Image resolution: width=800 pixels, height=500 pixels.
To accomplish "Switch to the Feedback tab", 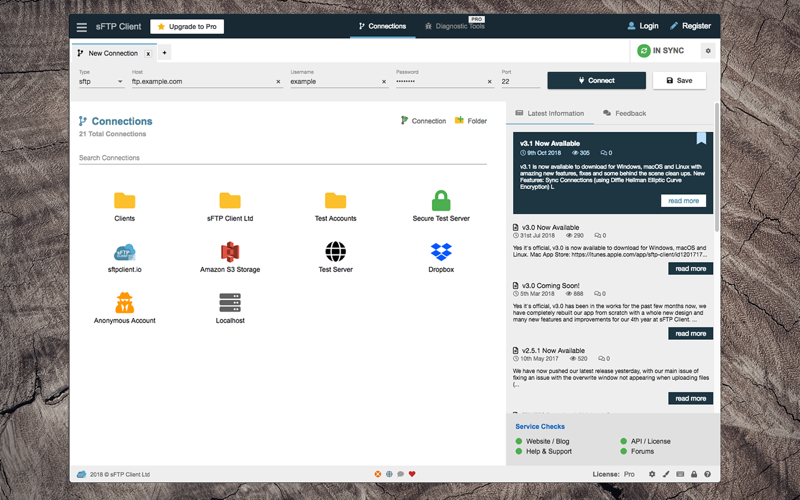I will (624, 113).
